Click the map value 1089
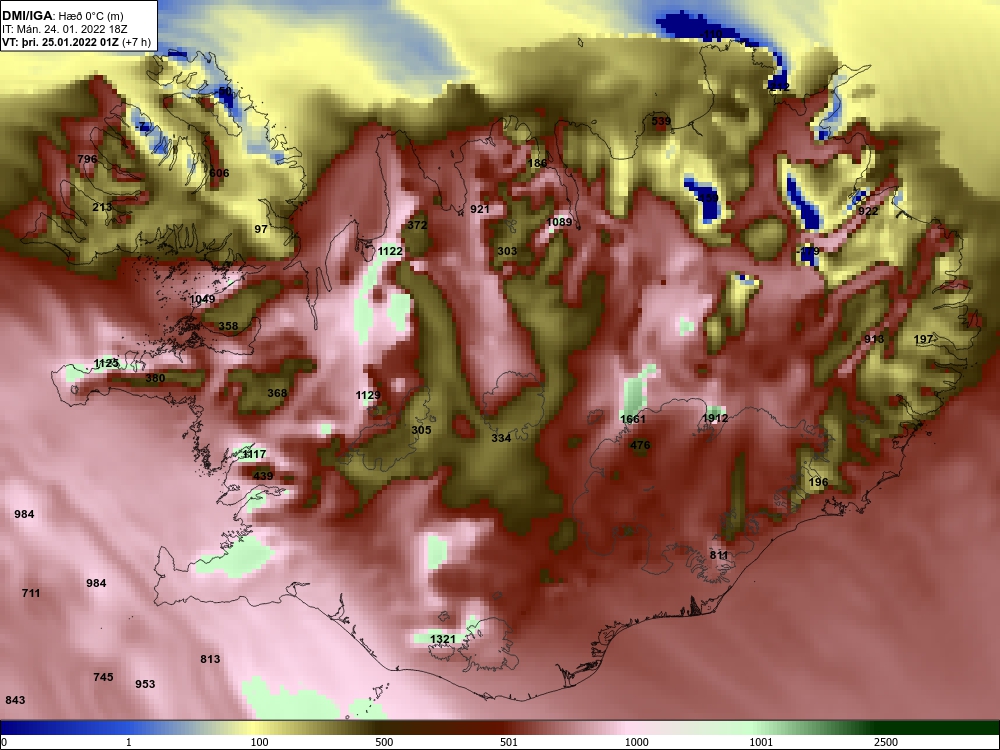 [559, 222]
